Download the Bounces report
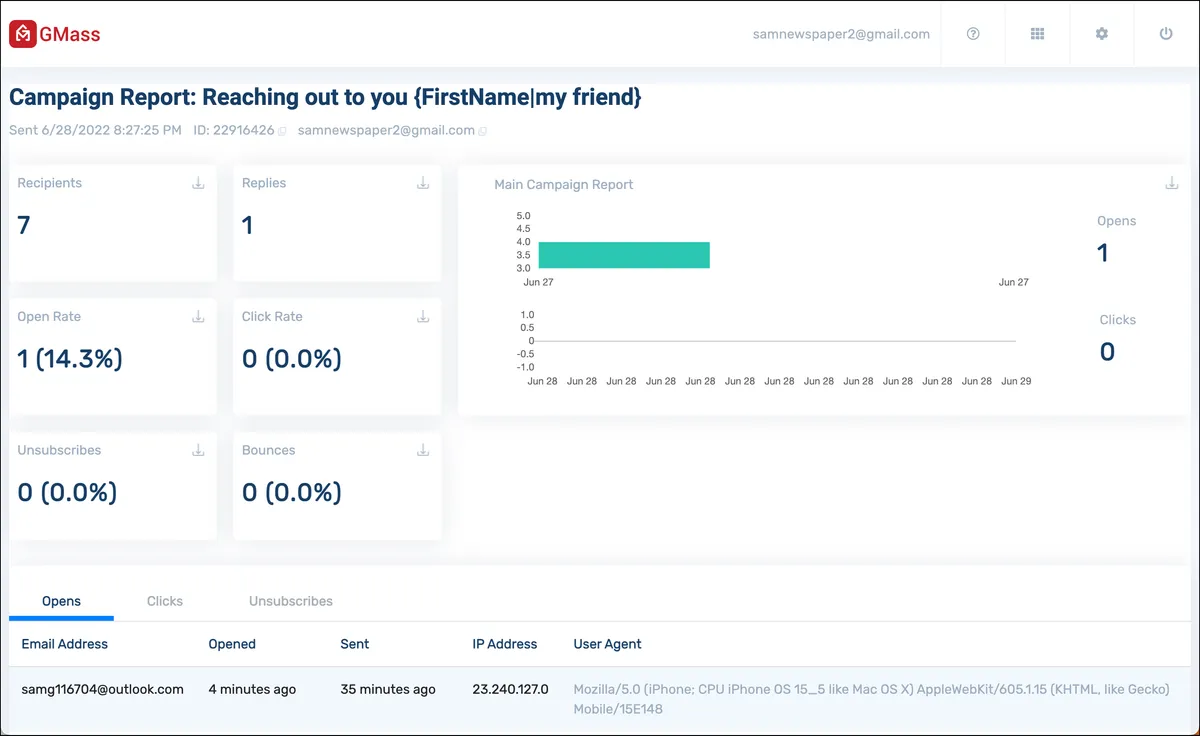 coord(423,450)
